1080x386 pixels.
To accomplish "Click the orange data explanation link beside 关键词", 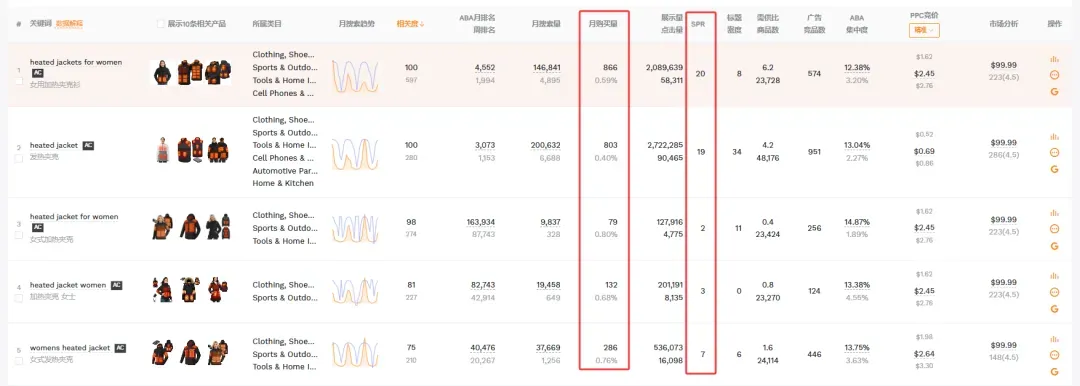I will (70, 23).
